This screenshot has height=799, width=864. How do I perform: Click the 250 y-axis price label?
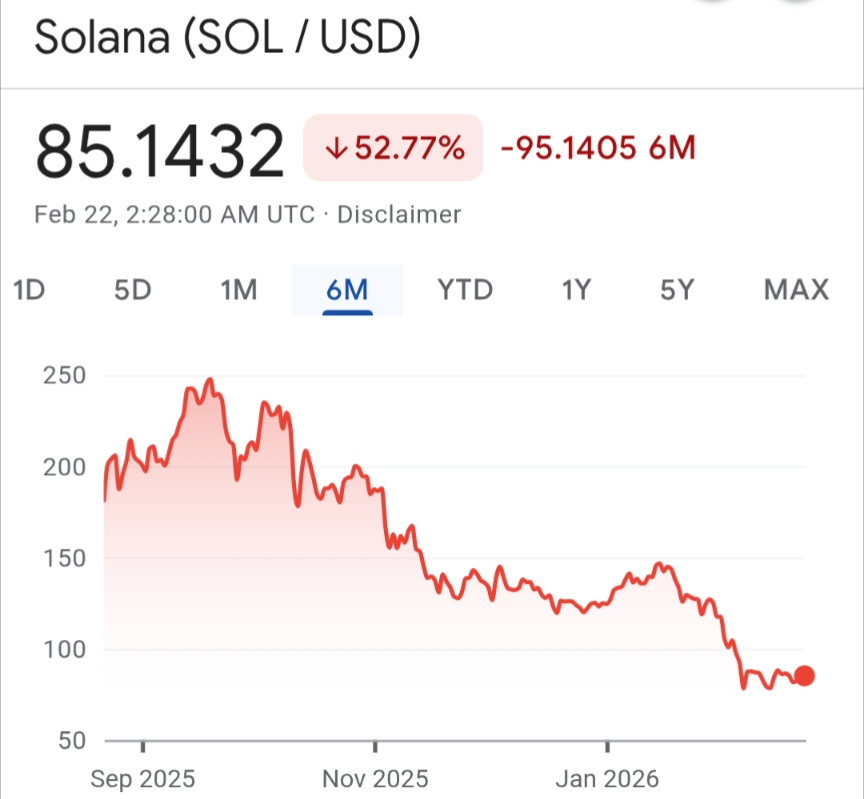tap(64, 376)
